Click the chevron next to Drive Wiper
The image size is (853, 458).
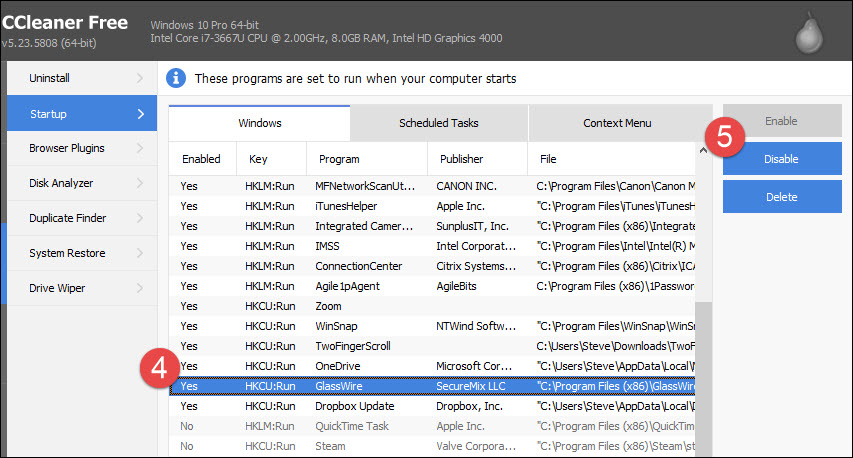(140, 288)
